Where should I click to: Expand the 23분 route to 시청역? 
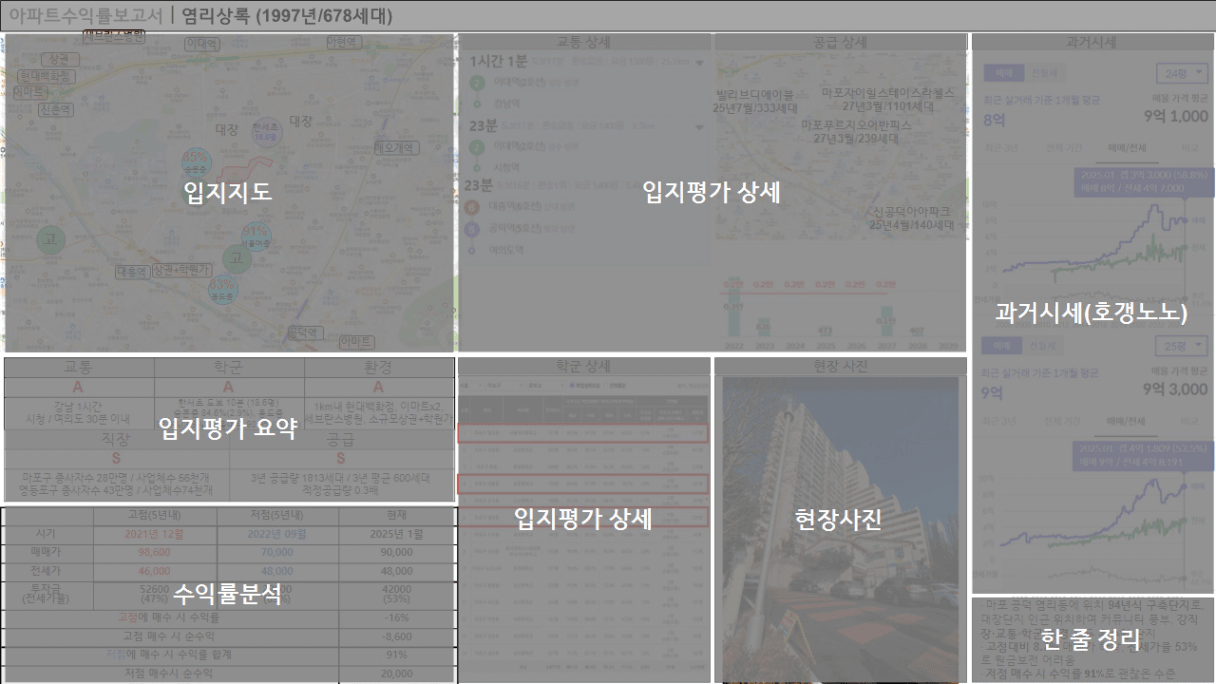tap(700, 128)
